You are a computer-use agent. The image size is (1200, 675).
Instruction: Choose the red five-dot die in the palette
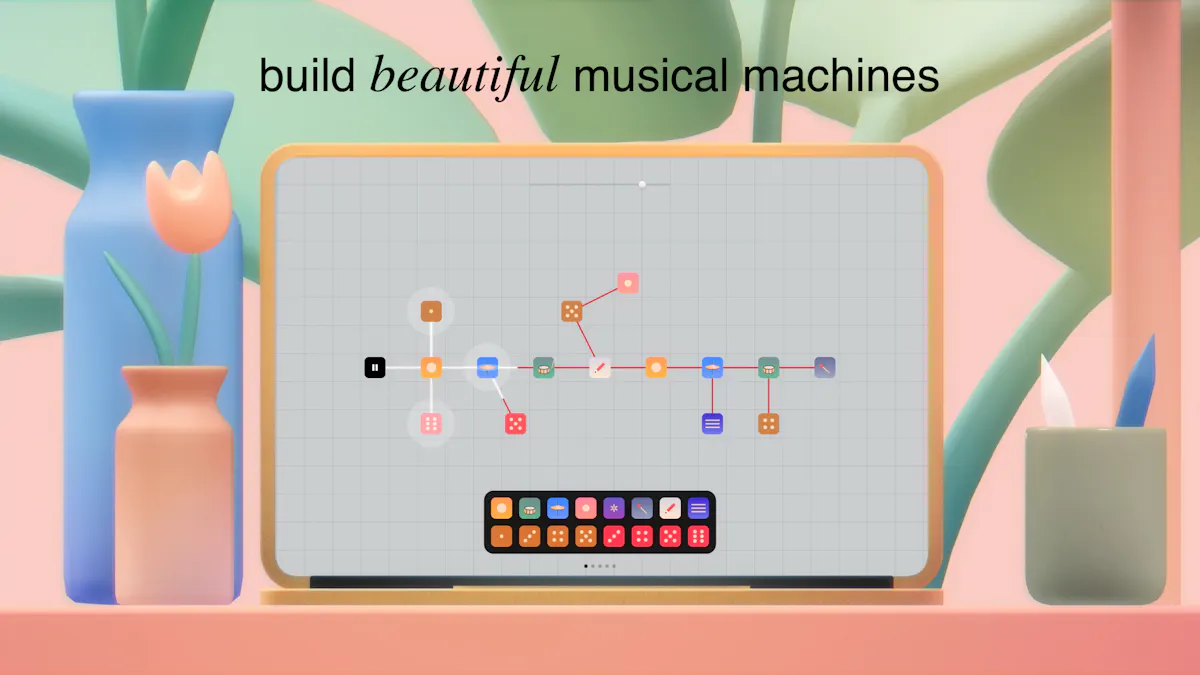[x=670, y=536]
